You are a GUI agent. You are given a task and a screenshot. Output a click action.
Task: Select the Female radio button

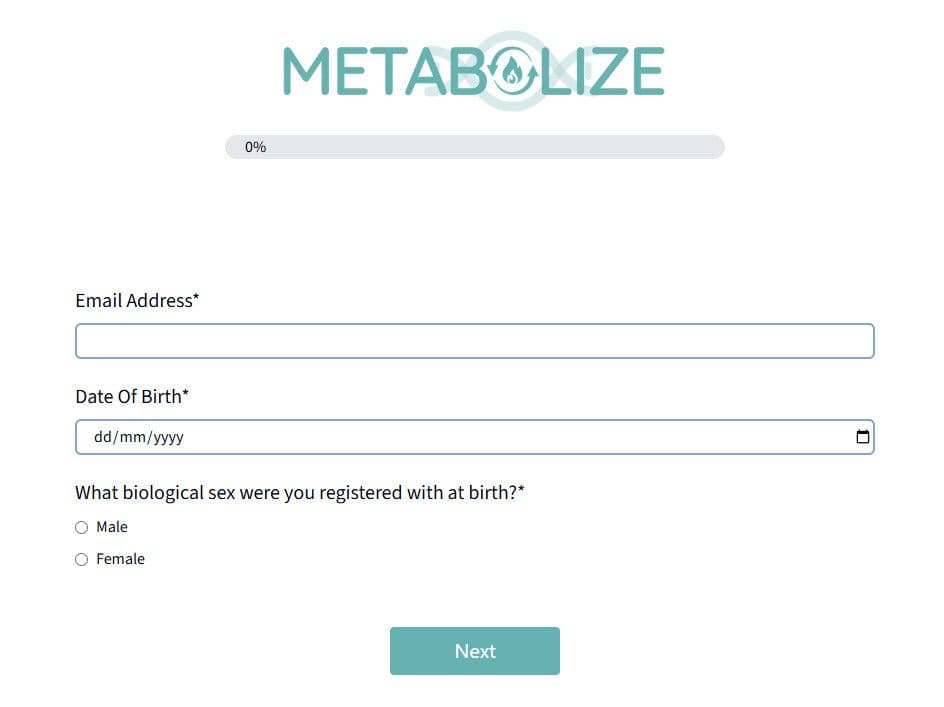(81, 559)
